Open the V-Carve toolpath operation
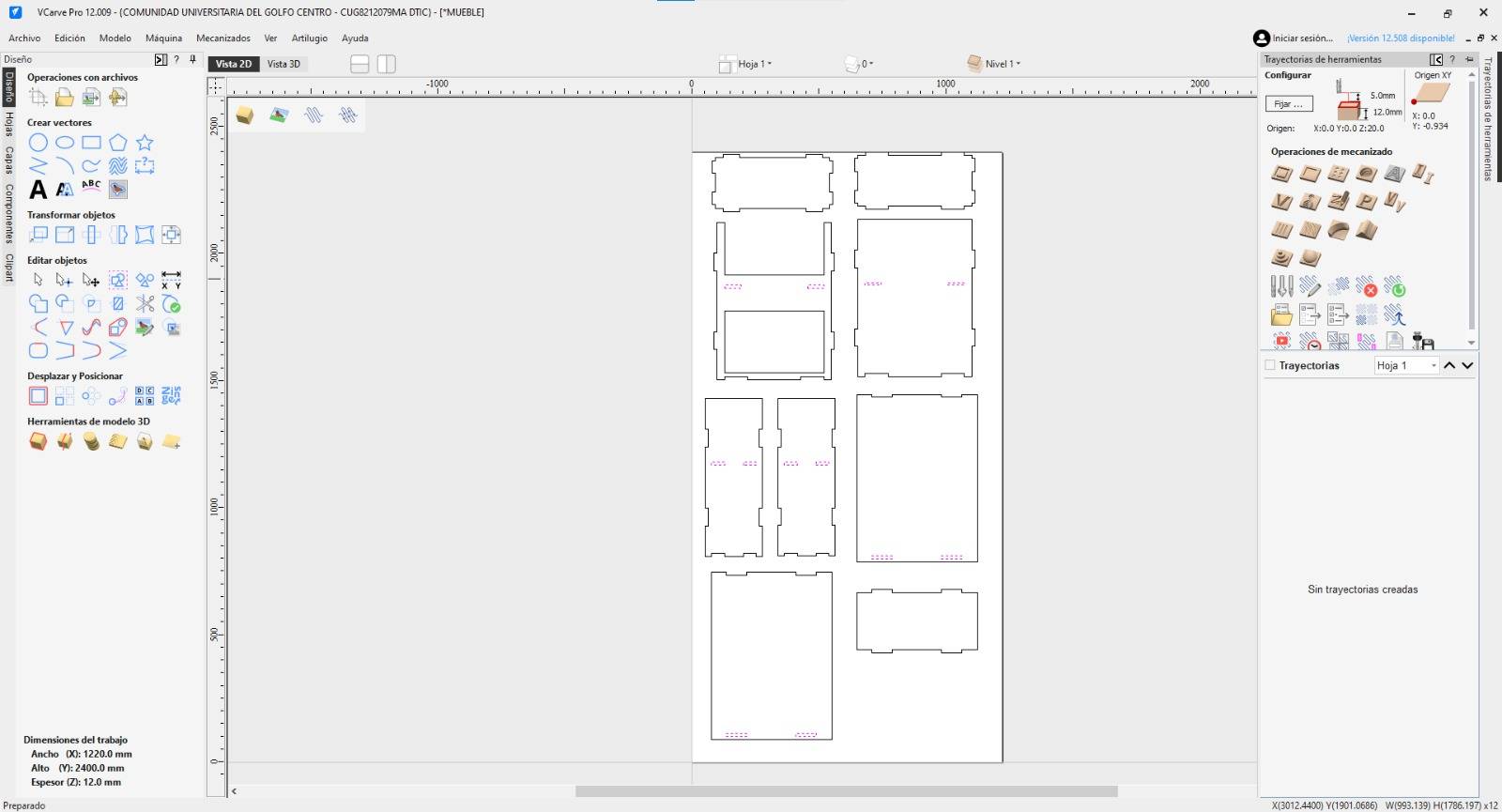 [x=1281, y=202]
